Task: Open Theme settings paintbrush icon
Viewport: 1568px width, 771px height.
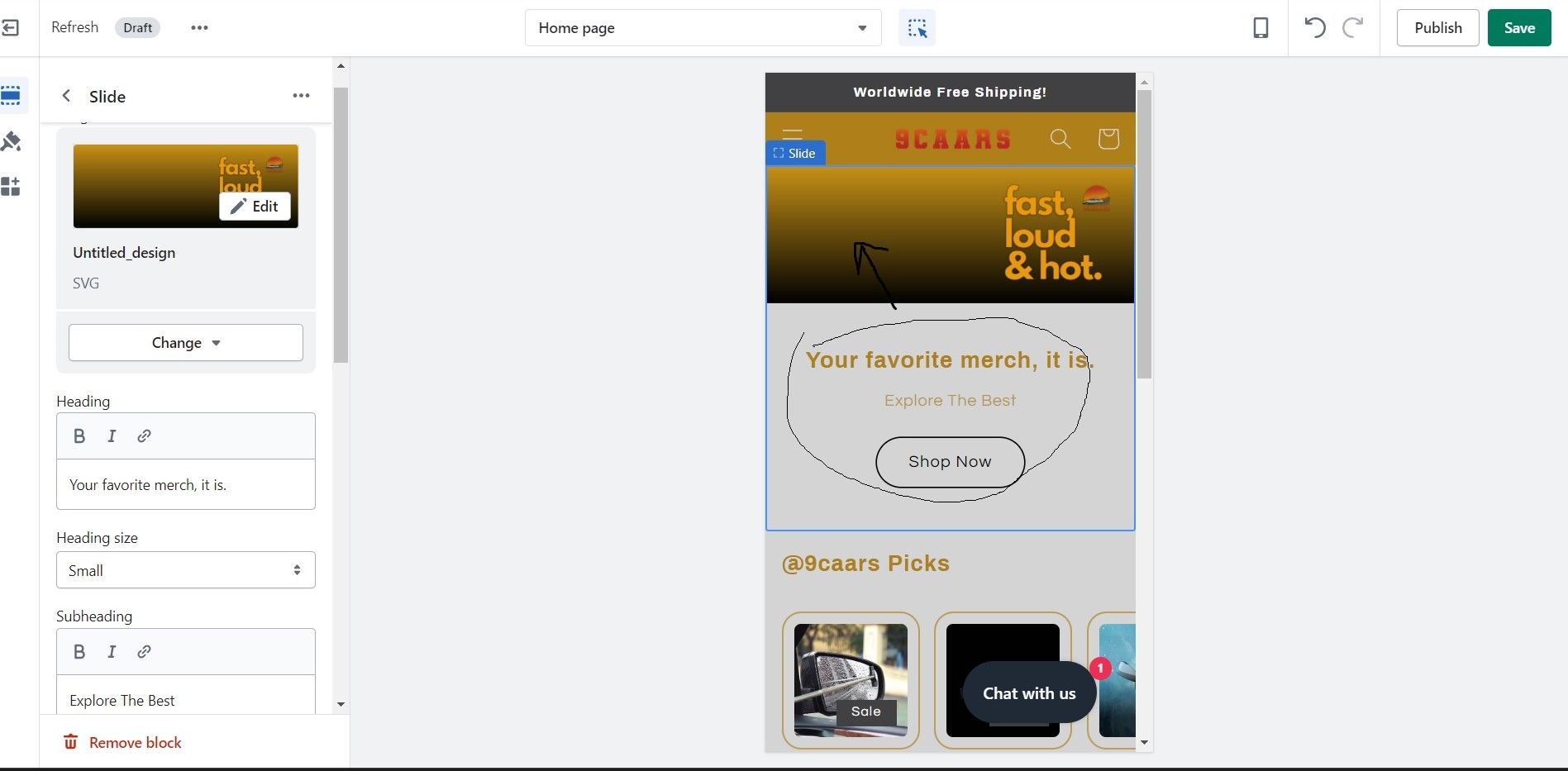Action: click(x=11, y=141)
